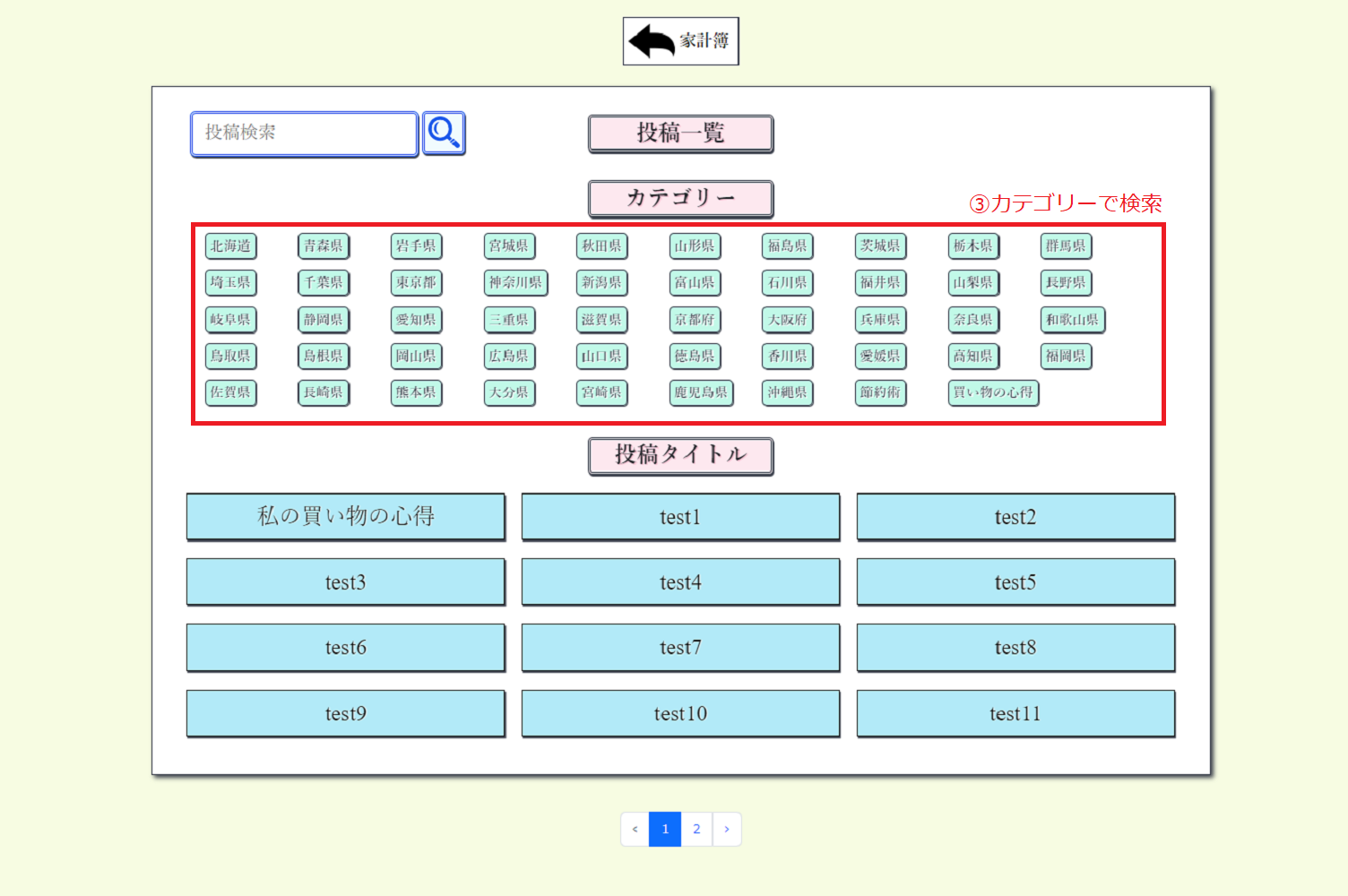Click the 山梨県 tag

[x=974, y=283]
